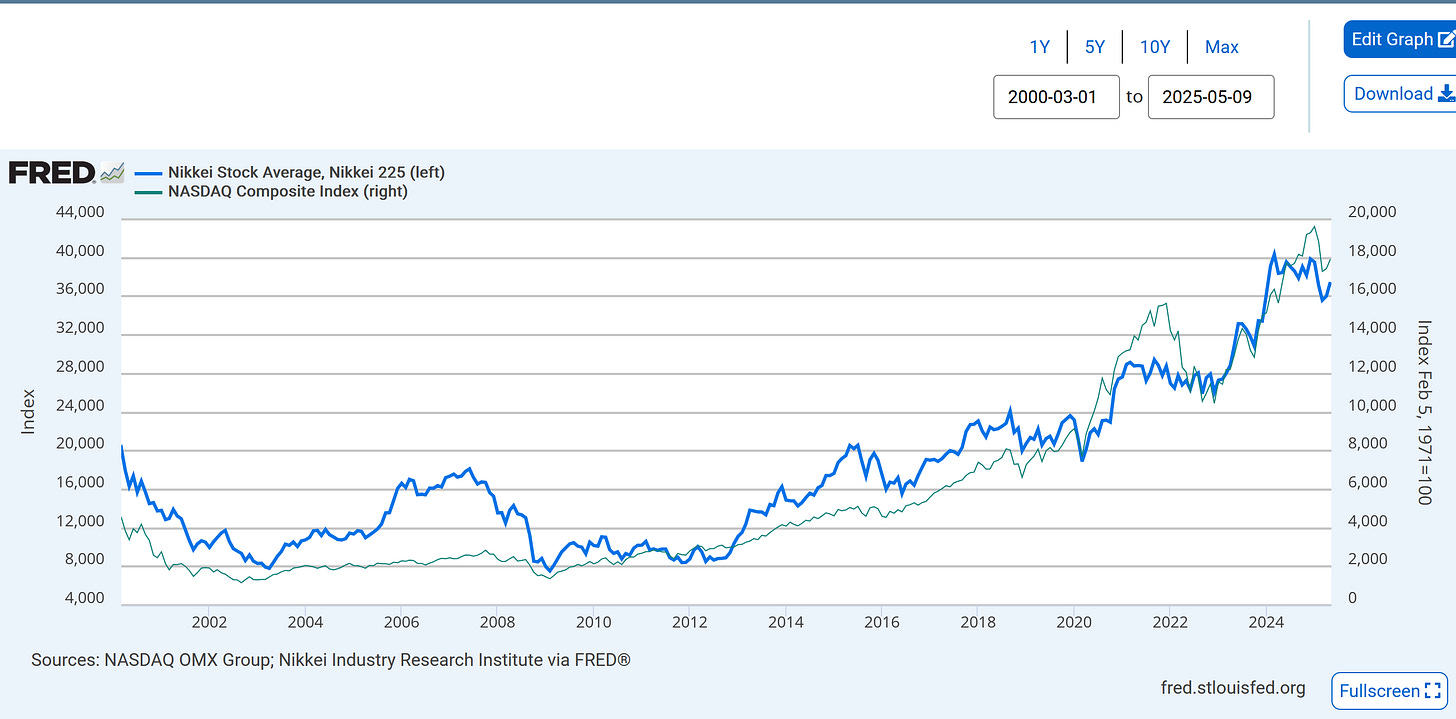The image size is (1456, 719).
Task: Select the 5Y time range
Action: (x=1095, y=47)
